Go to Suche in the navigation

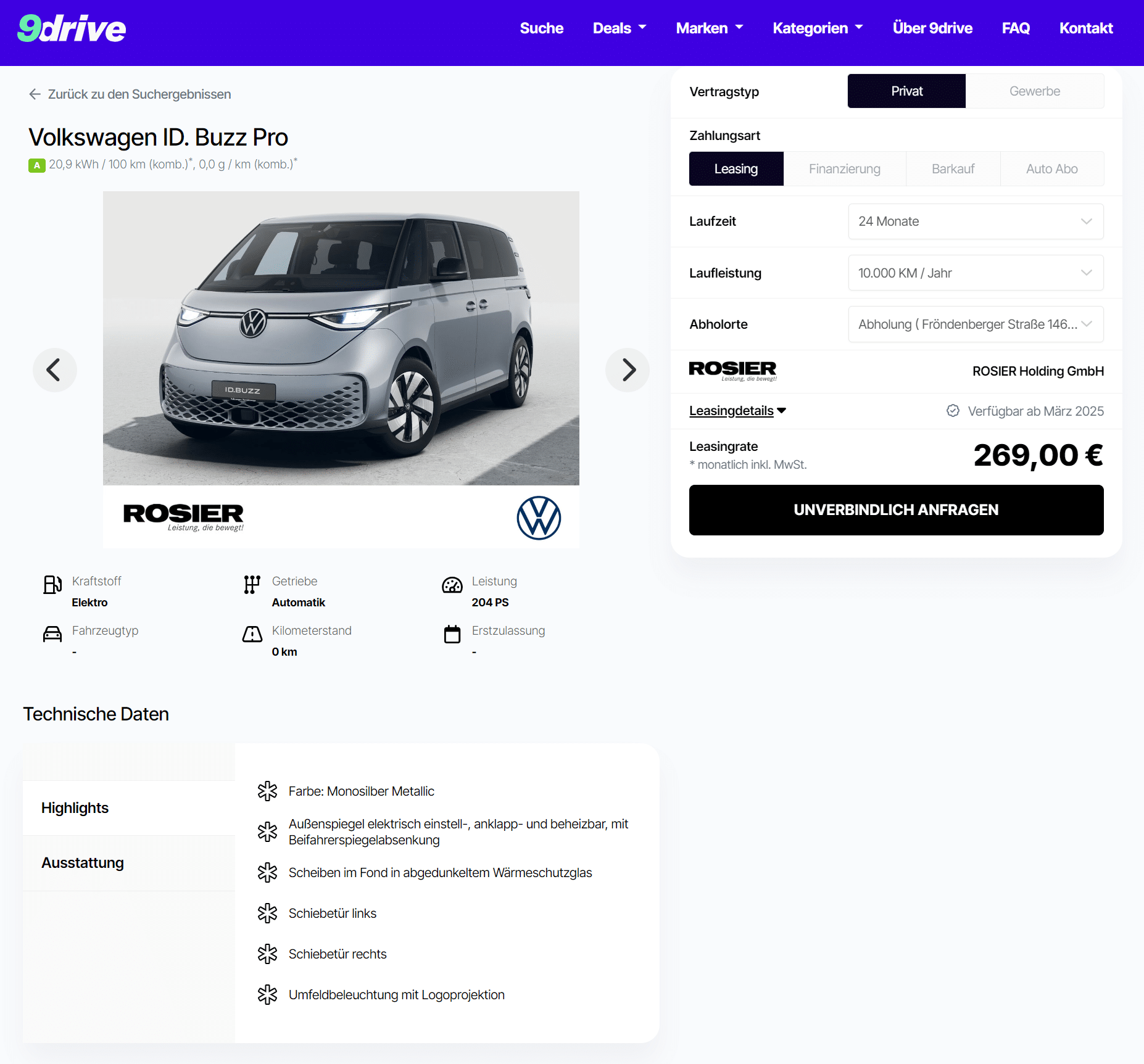coord(541,28)
